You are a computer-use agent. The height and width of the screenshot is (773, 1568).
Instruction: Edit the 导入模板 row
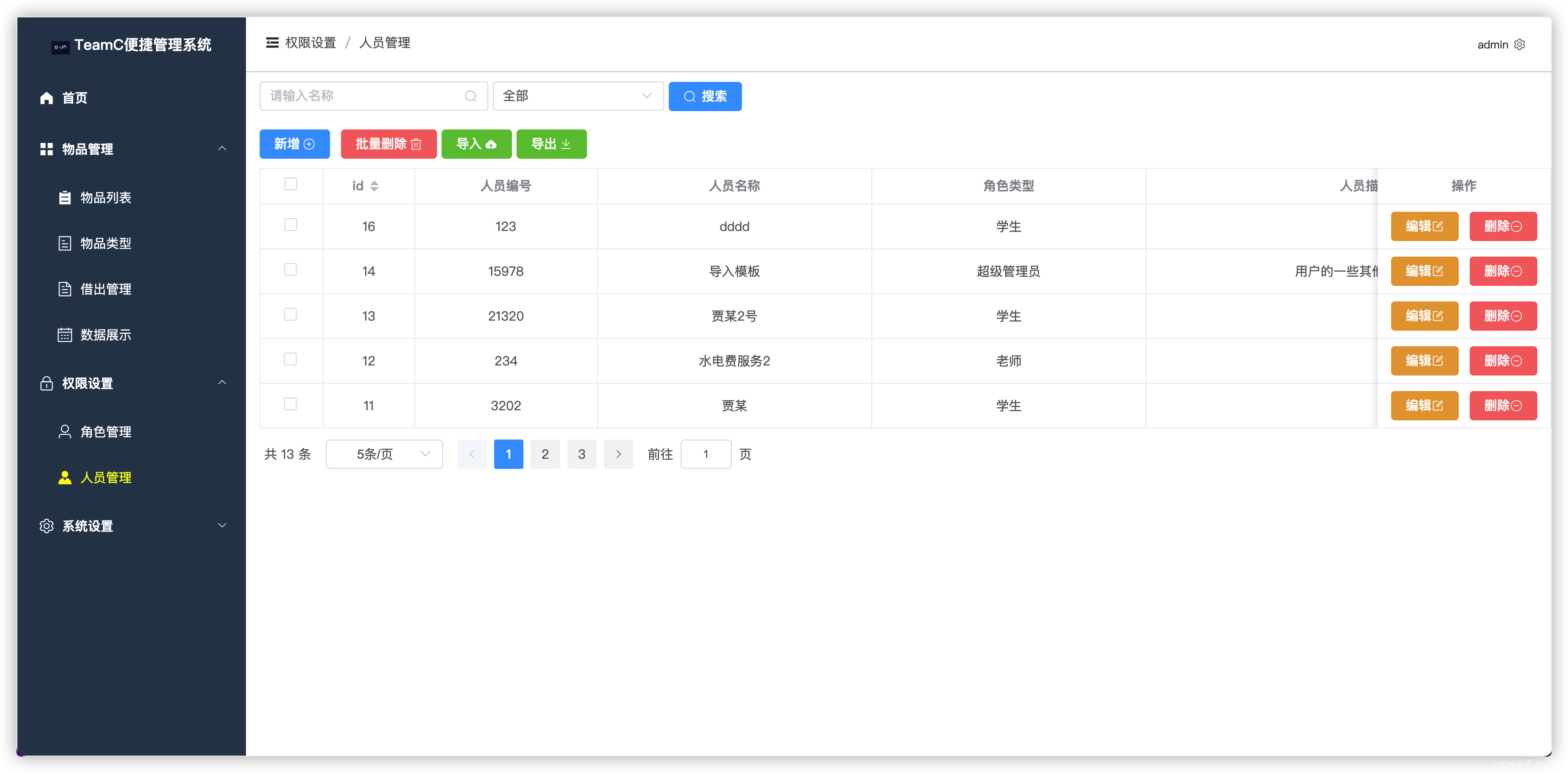(1424, 272)
